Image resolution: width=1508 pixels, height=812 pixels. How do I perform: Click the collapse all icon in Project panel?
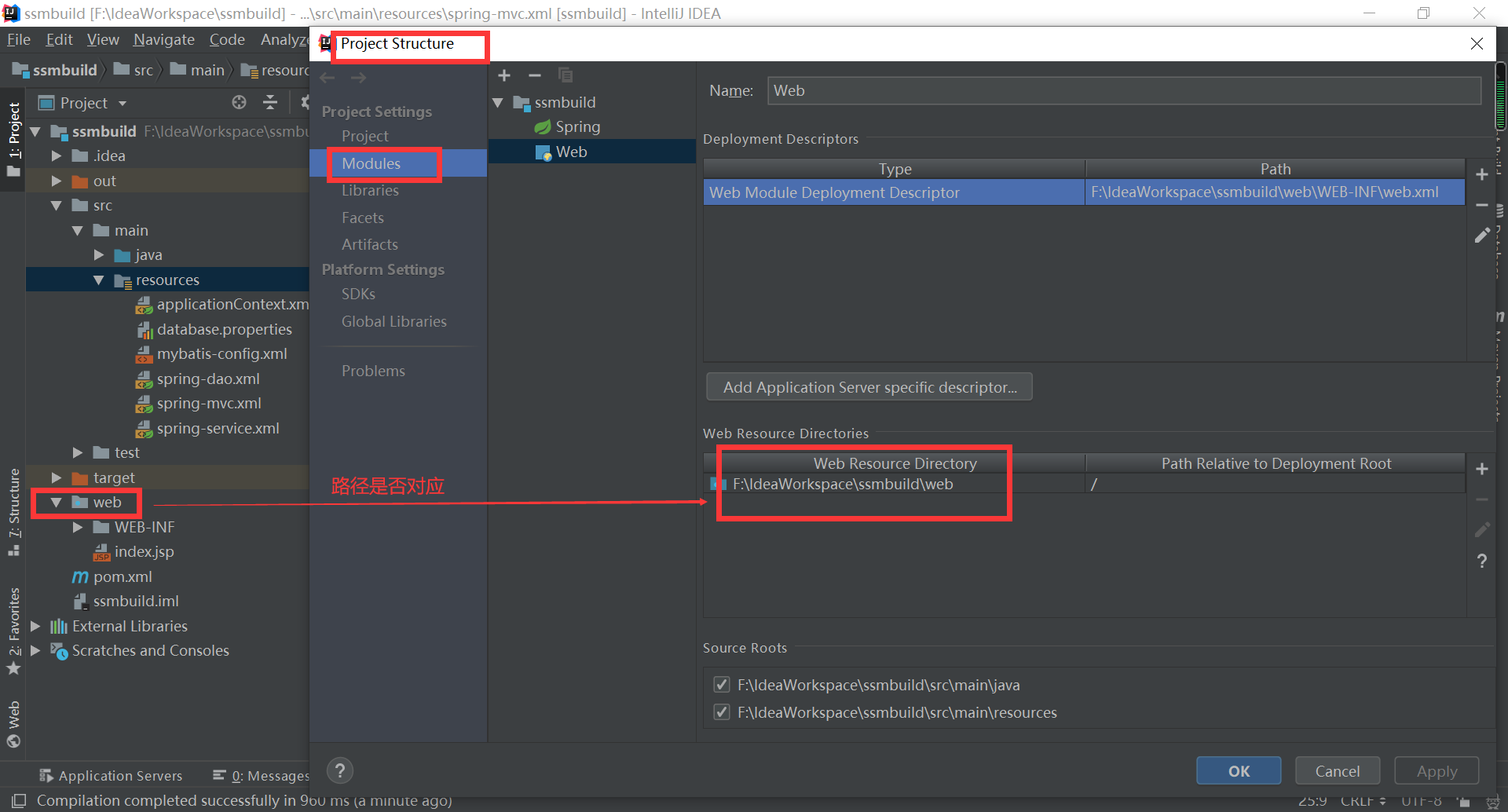pyautogui.click(x=270, y=102)
